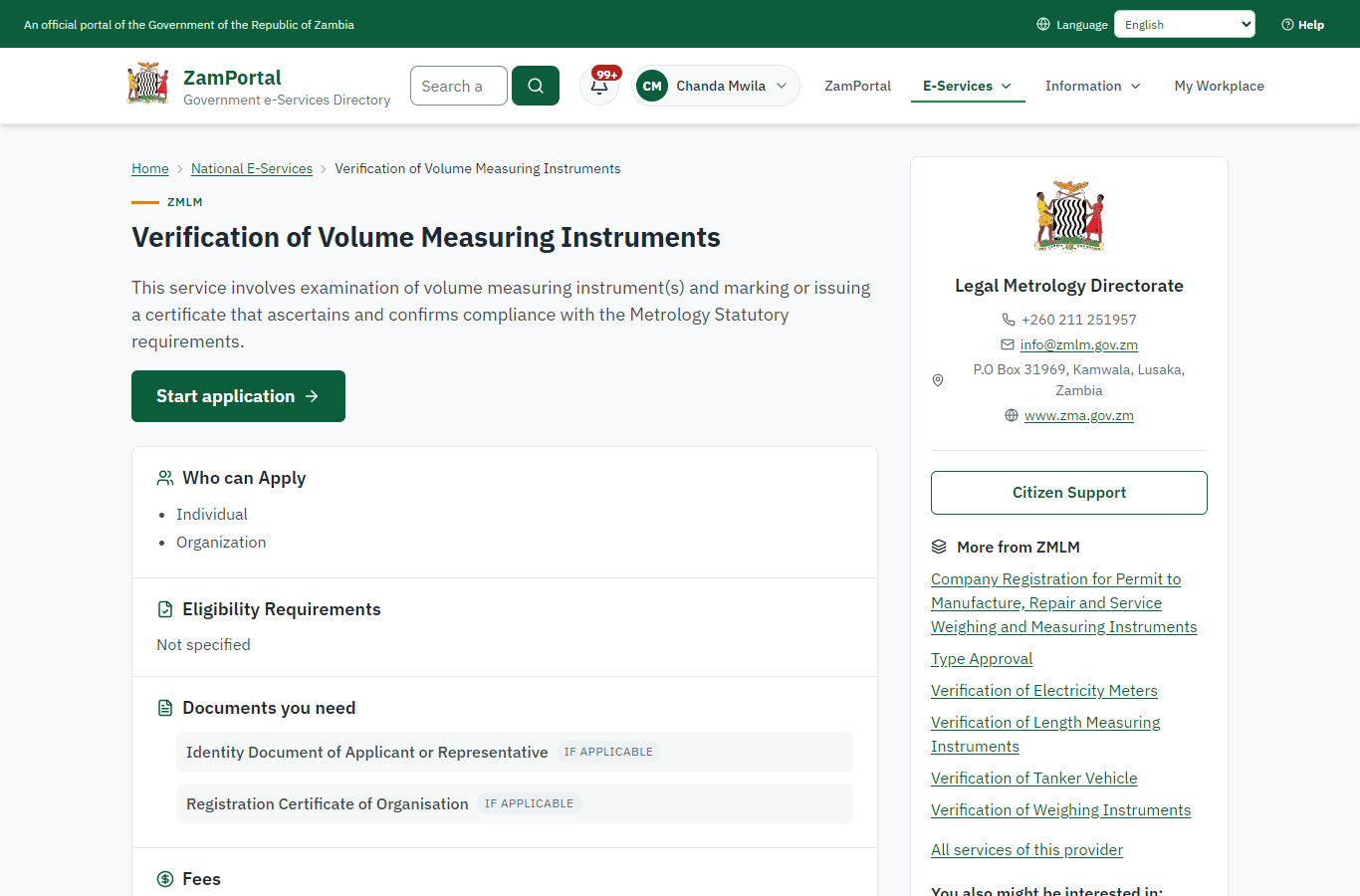This screenshot has width=1360, height=896.
Task: Click the Start application button
Action: 238,396
